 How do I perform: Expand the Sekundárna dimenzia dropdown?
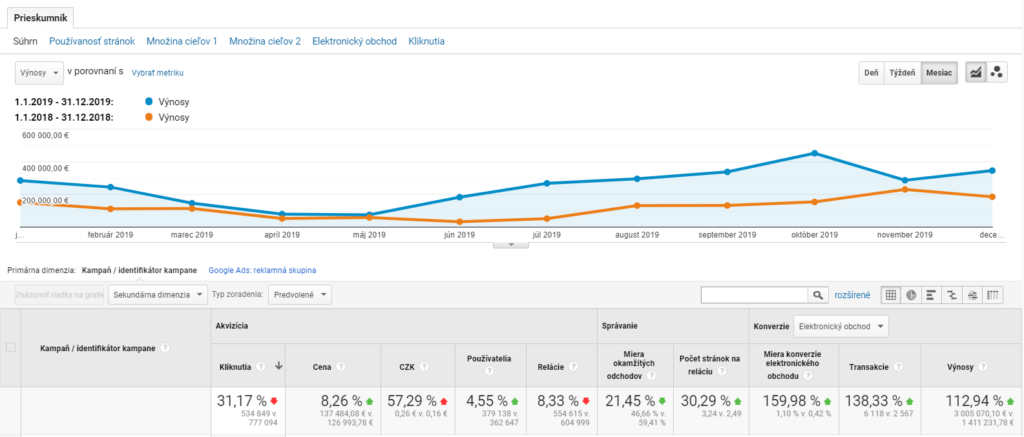159,295
